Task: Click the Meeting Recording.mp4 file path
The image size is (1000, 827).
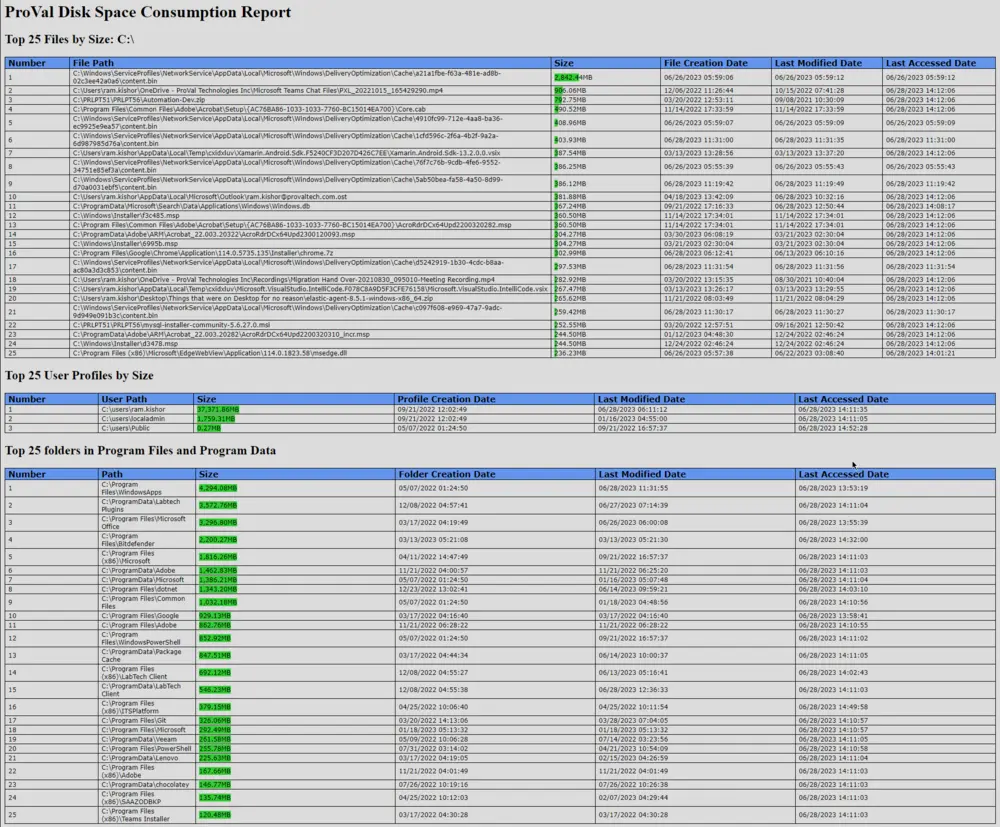Action: (284, 279)
